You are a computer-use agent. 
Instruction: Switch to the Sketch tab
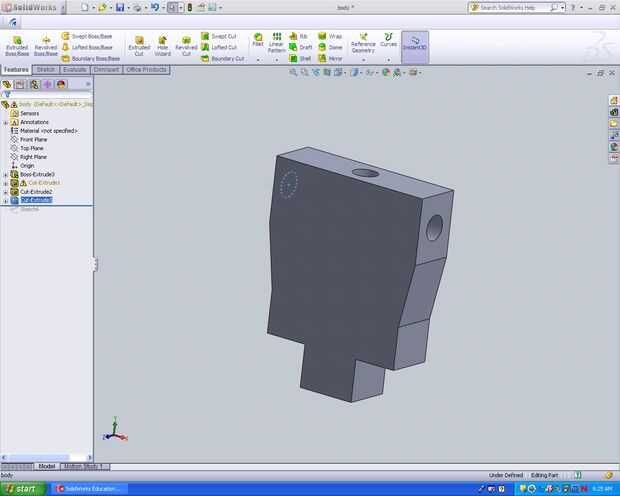46,70
